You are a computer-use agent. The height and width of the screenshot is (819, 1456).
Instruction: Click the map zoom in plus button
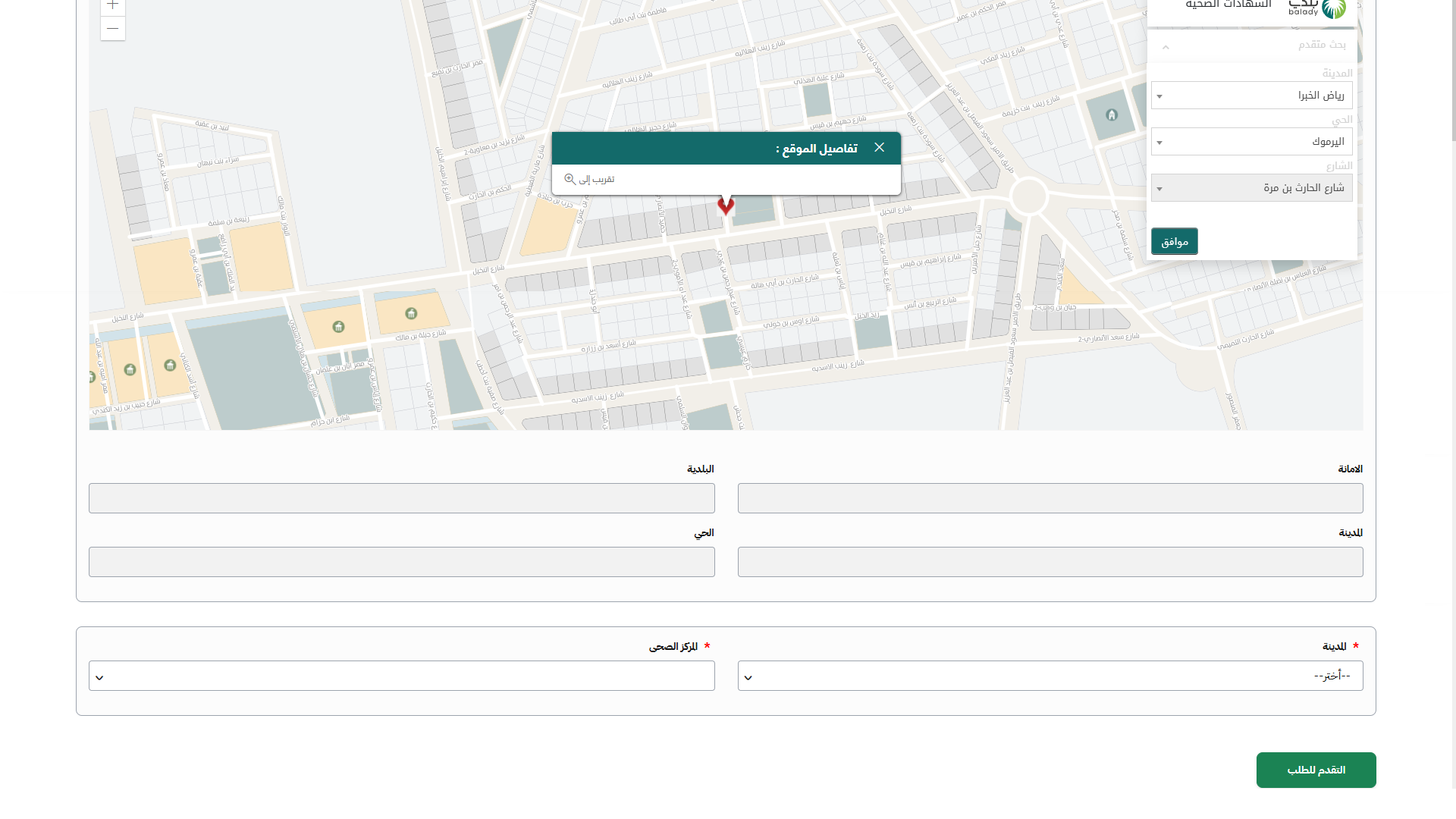tap(112, 5)
